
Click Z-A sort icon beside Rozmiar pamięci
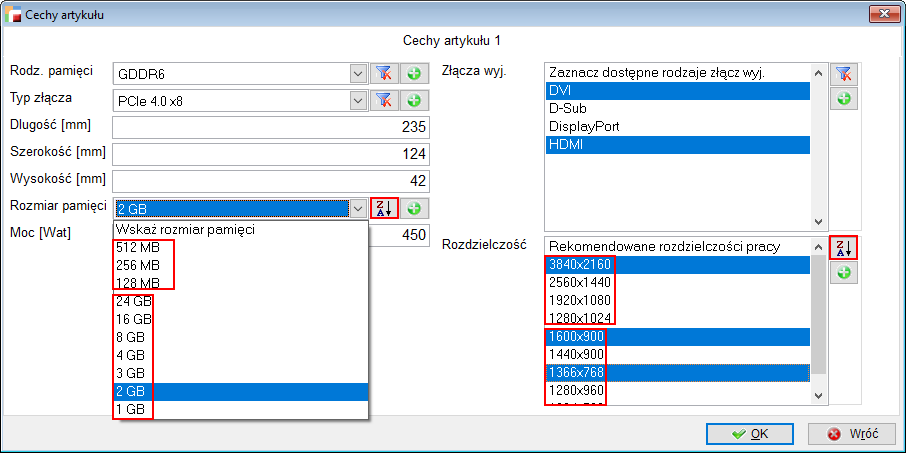point(384,208)
